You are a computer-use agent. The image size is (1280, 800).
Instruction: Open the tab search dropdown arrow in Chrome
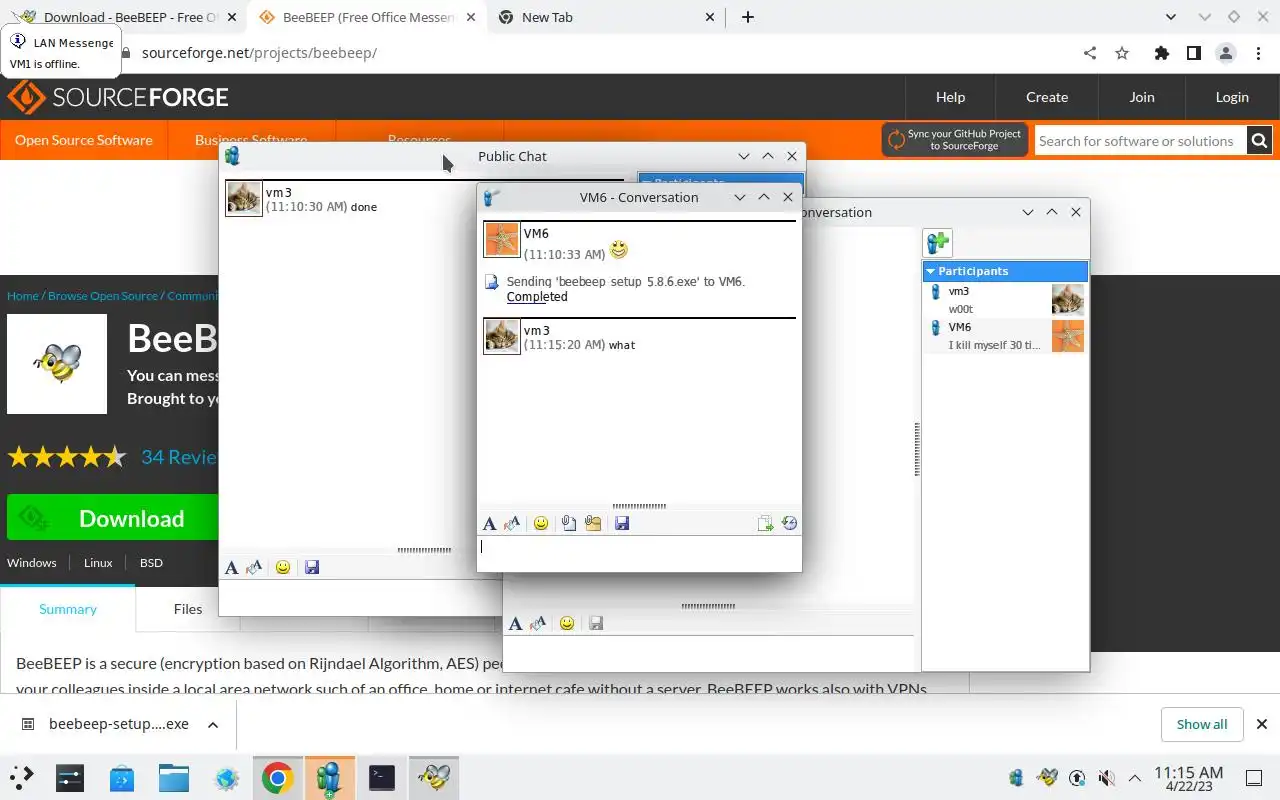point(1171,17)
